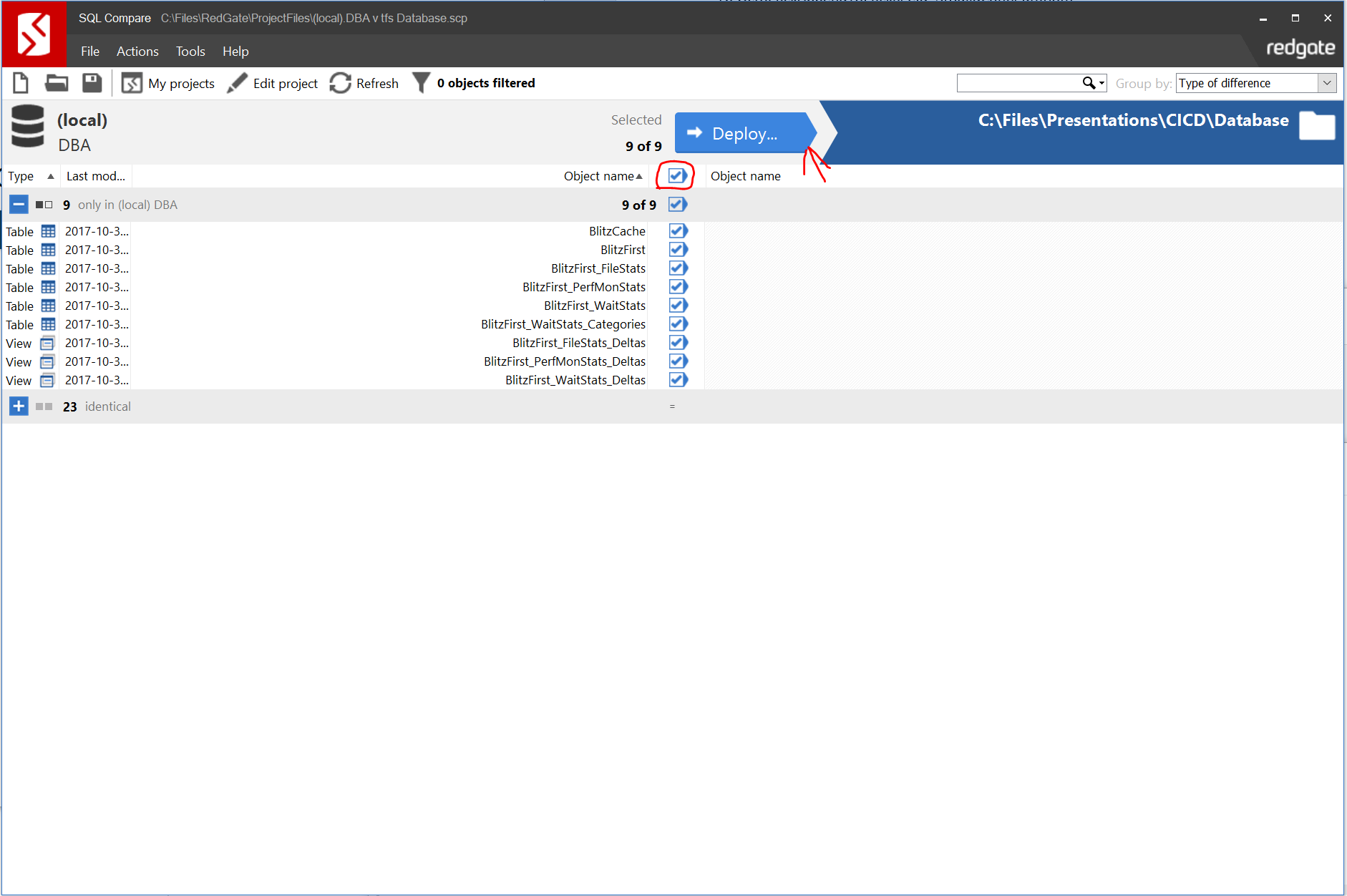Expand the 23 identical objects group
This screenshot has width=1347, height=896.
19,406
